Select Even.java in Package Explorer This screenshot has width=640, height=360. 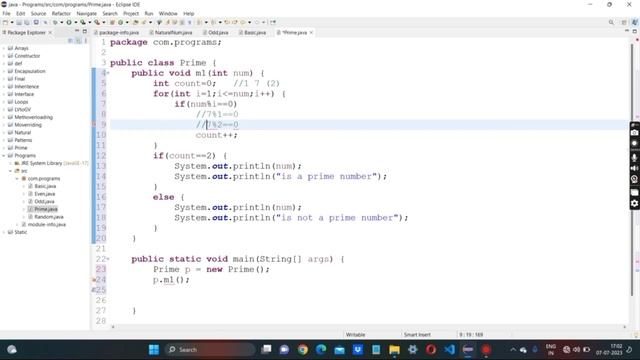coord(42,194)
